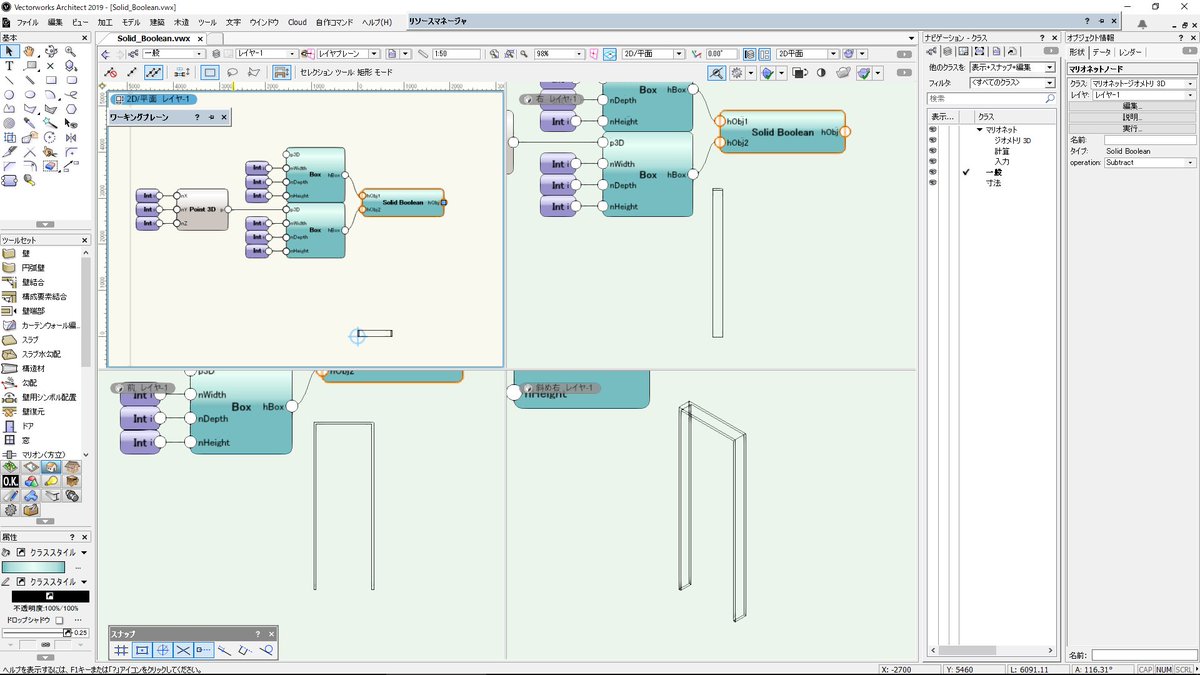The height and width of the screenshot is (675, 1200).
Task: Toggle visibility of 入力 class
Action: (x=933, y=162)
